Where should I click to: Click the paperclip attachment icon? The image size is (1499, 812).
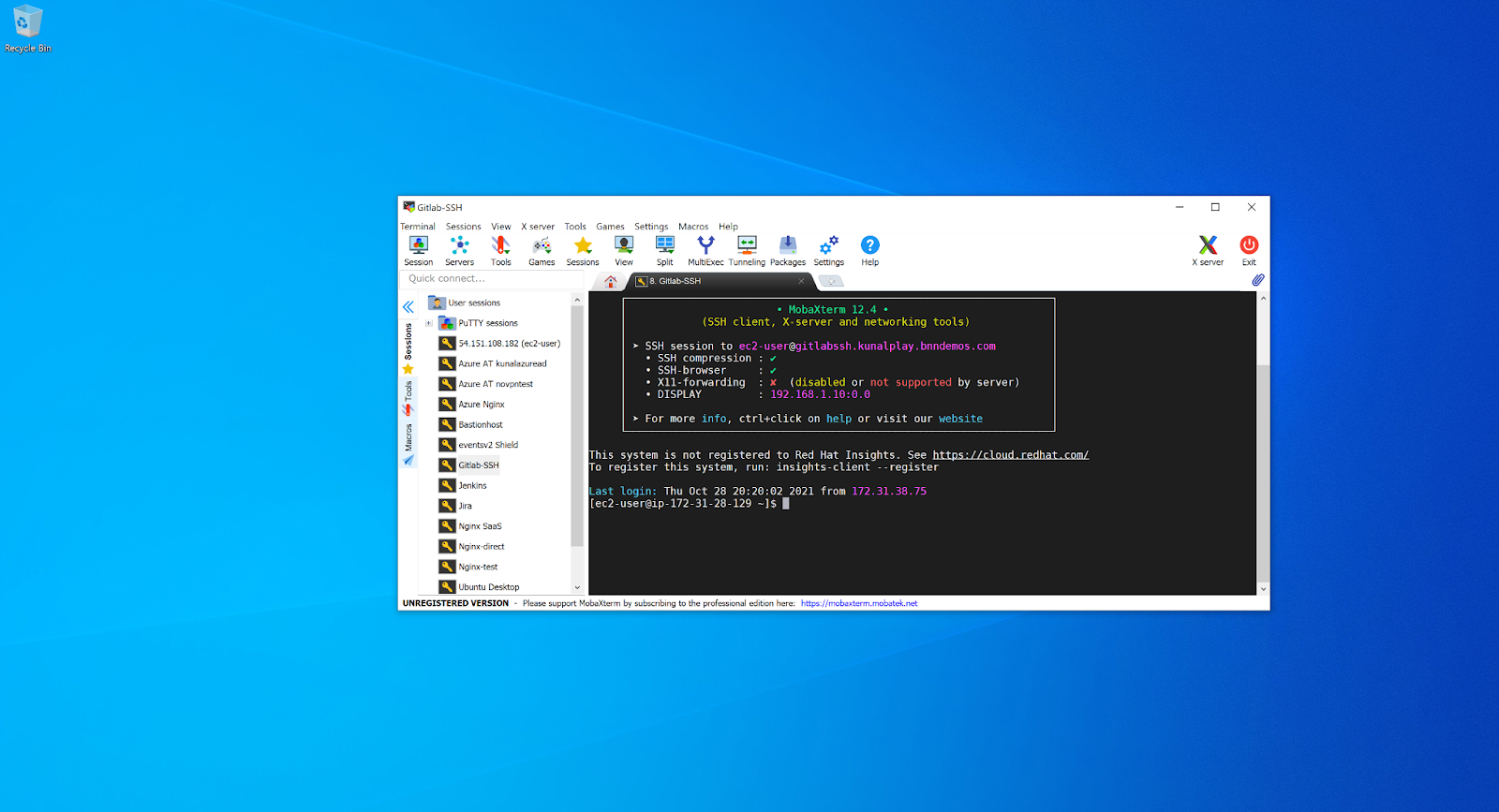(x=1258, y=280)
